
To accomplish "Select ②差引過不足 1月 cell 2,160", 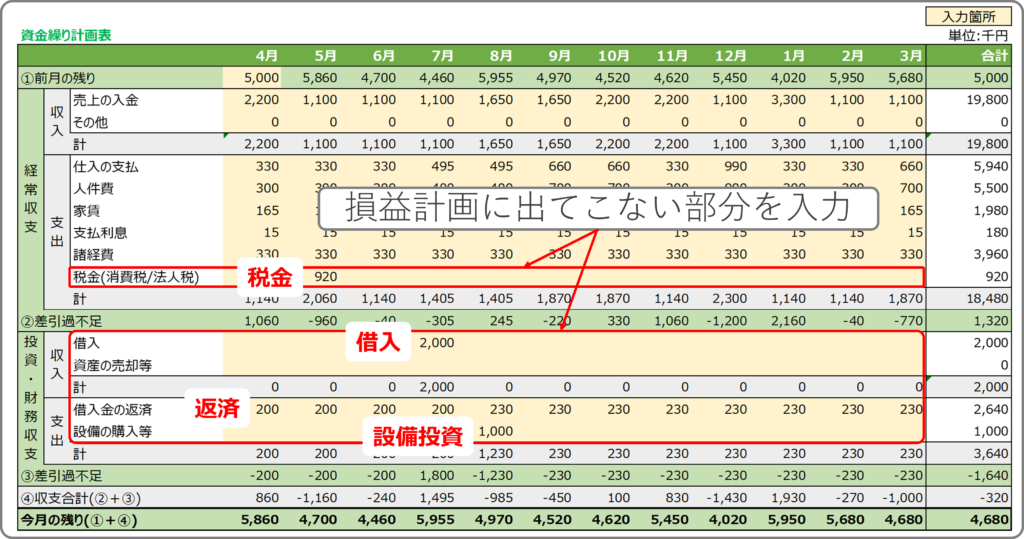I will coord(788,321).
